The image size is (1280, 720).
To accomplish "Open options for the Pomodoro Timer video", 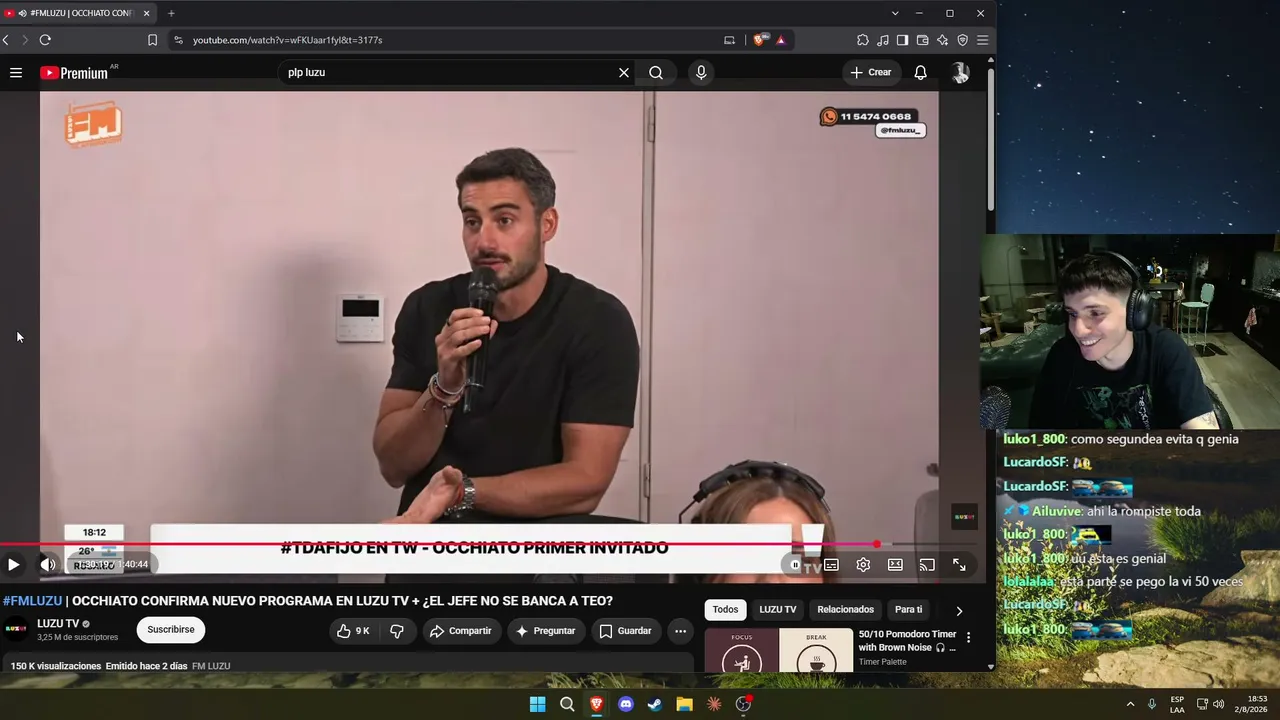I will pos(968,638).
